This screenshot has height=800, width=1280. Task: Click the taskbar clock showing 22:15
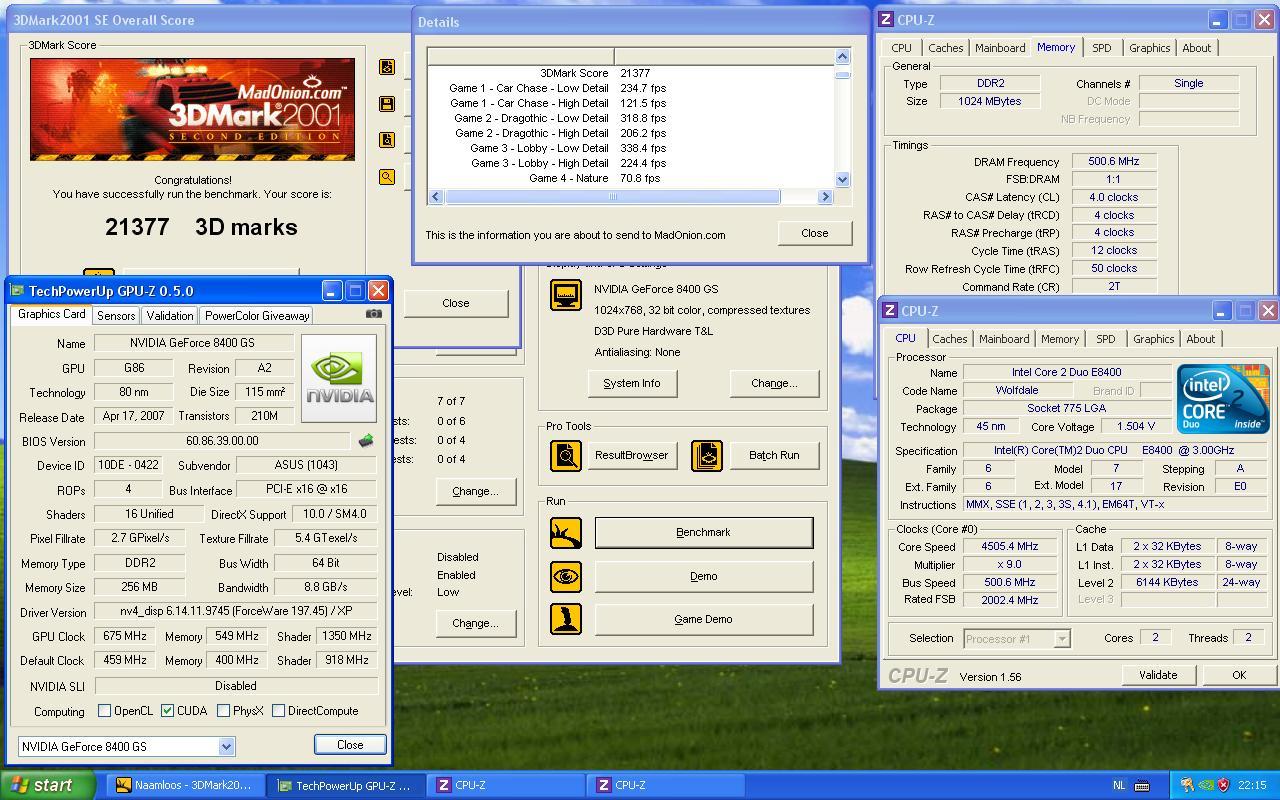click(1252, 786)
